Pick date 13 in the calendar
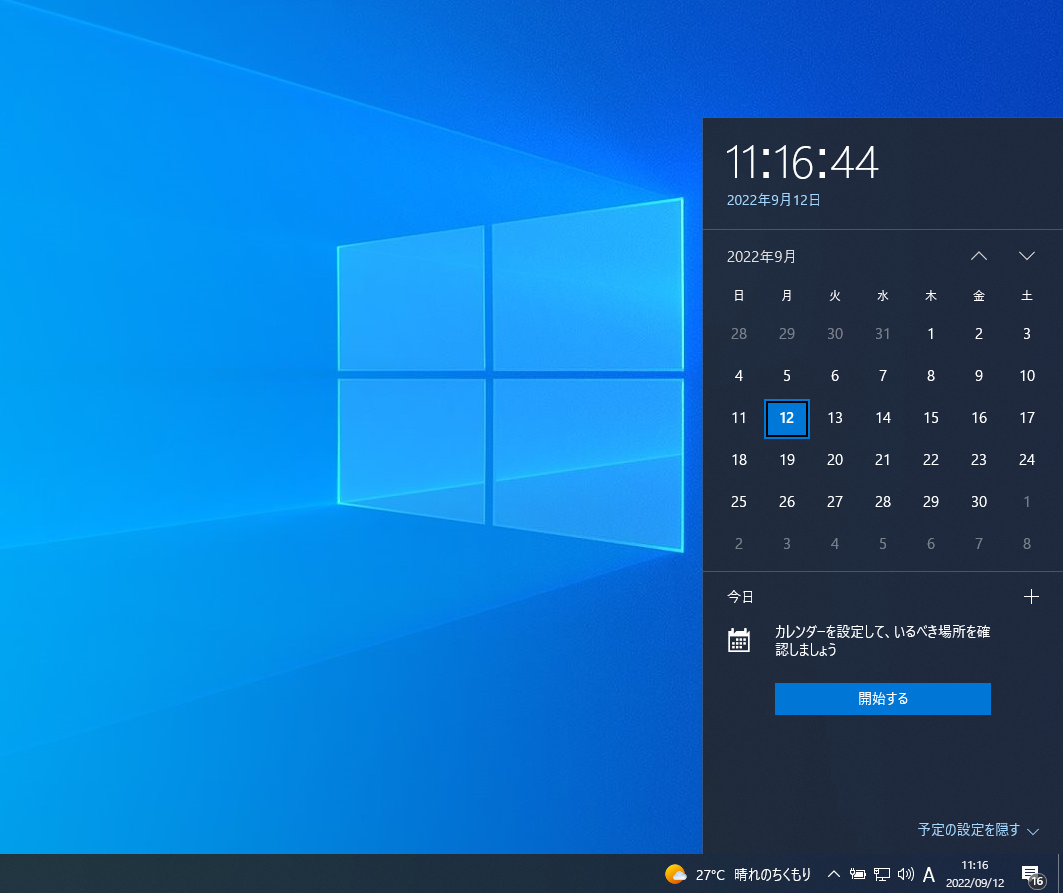1063x893 pixels. pyautogui.click(x=835, y=418)
